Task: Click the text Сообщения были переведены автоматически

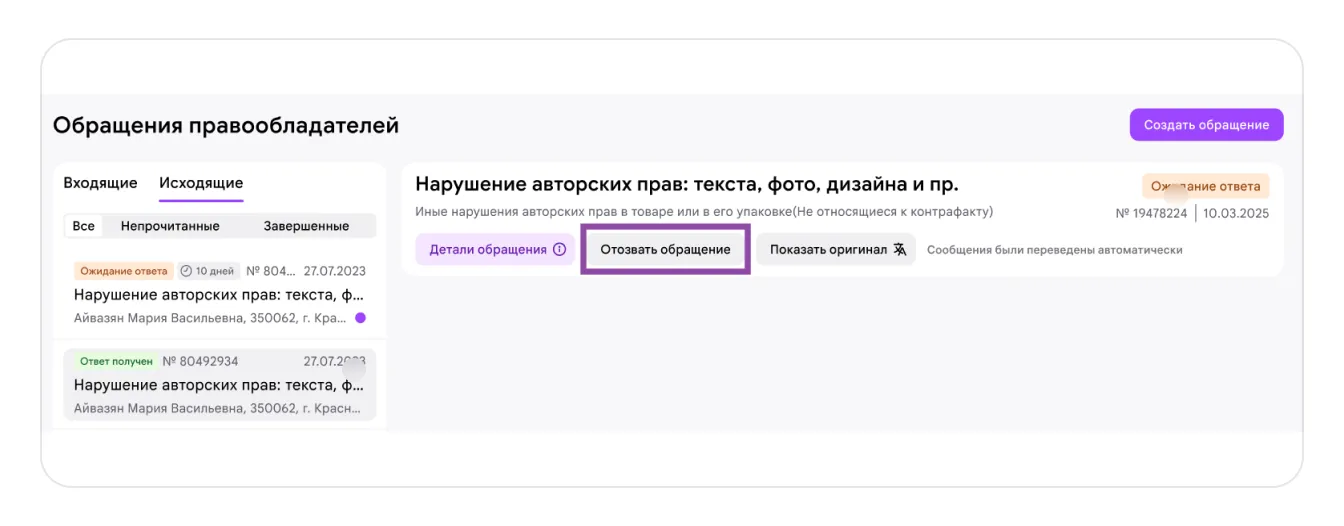Action: pos(1055,250)
